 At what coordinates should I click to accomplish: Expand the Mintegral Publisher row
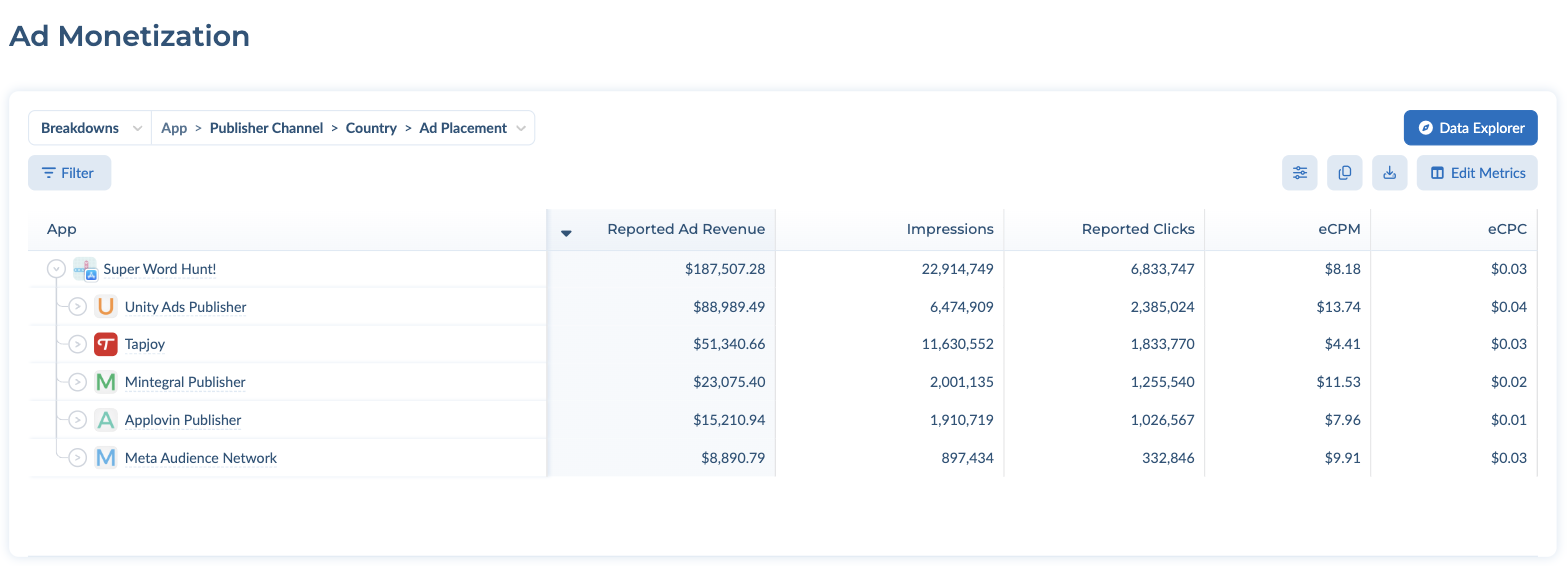[78, 382]
